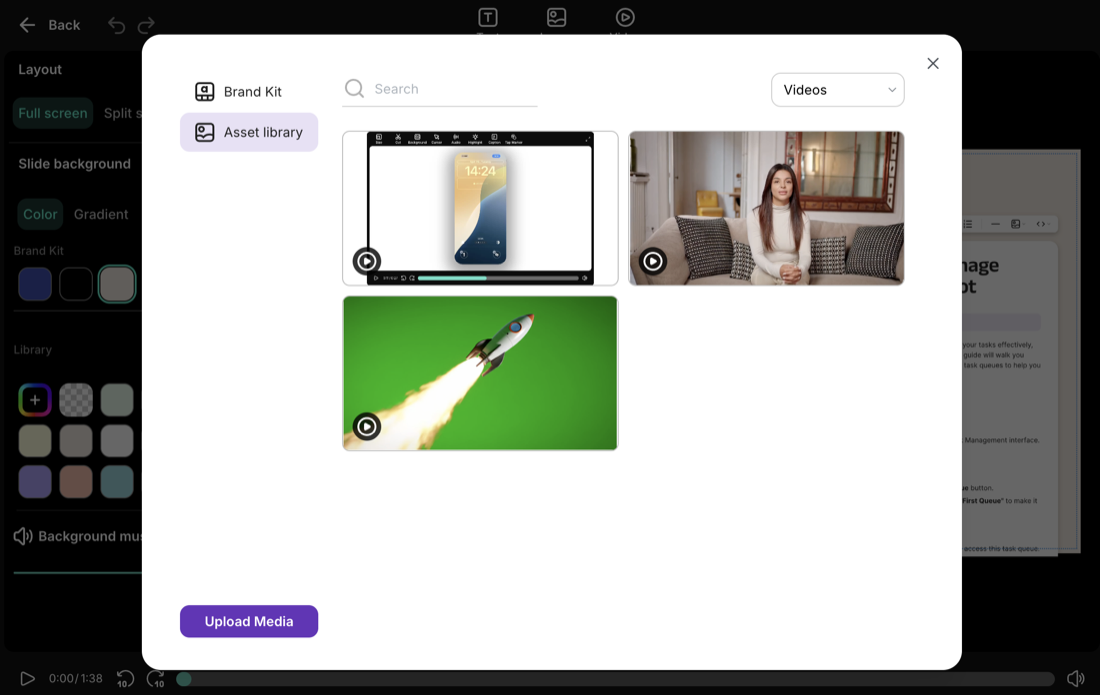
Task: Select the phone screen recording video thumbnail
Action: click(x=481, y=208)
